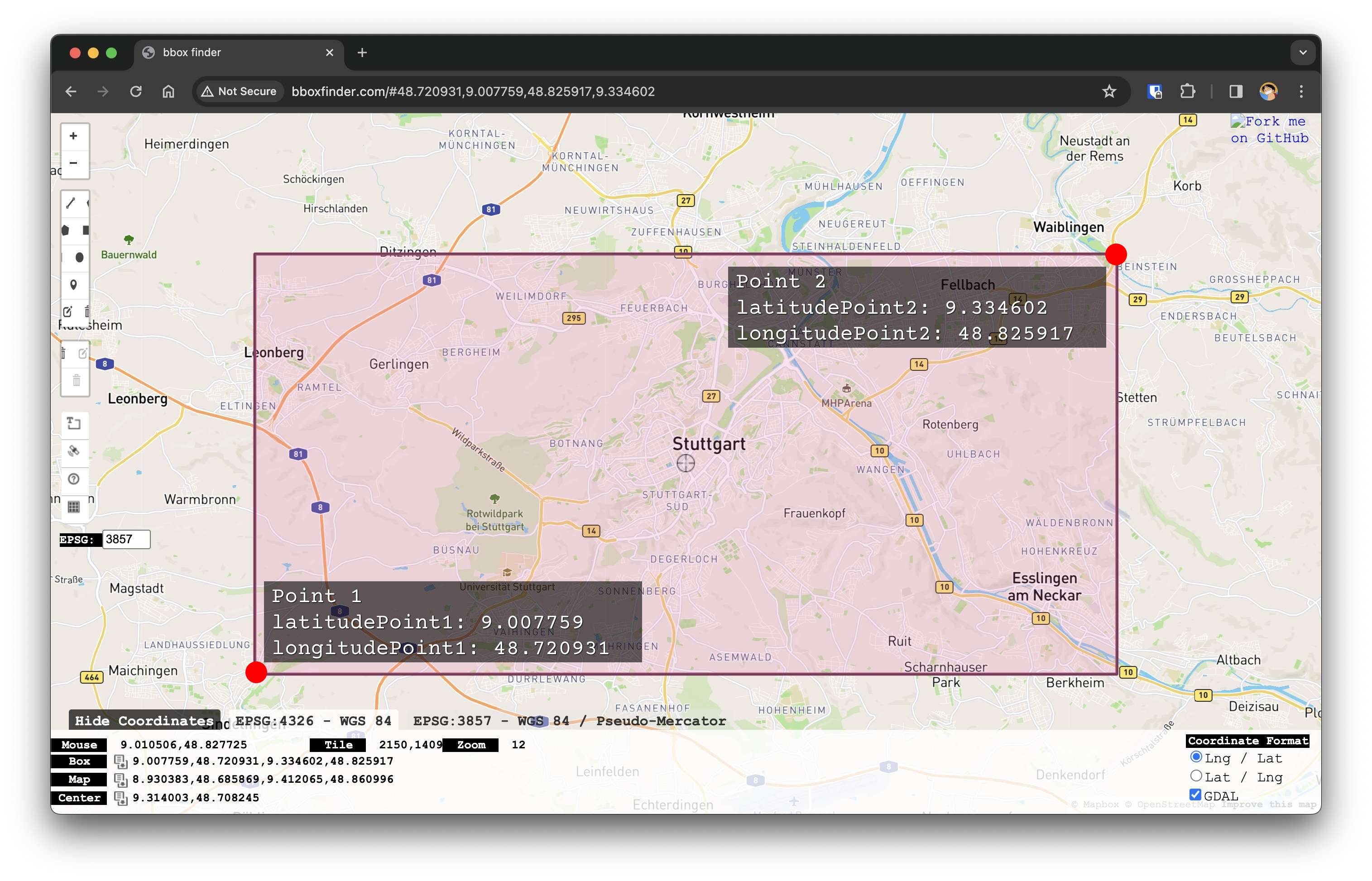
Task: Click the enter coordinates text-box tool
Action: pyautogui.click(x=73, y=424)
